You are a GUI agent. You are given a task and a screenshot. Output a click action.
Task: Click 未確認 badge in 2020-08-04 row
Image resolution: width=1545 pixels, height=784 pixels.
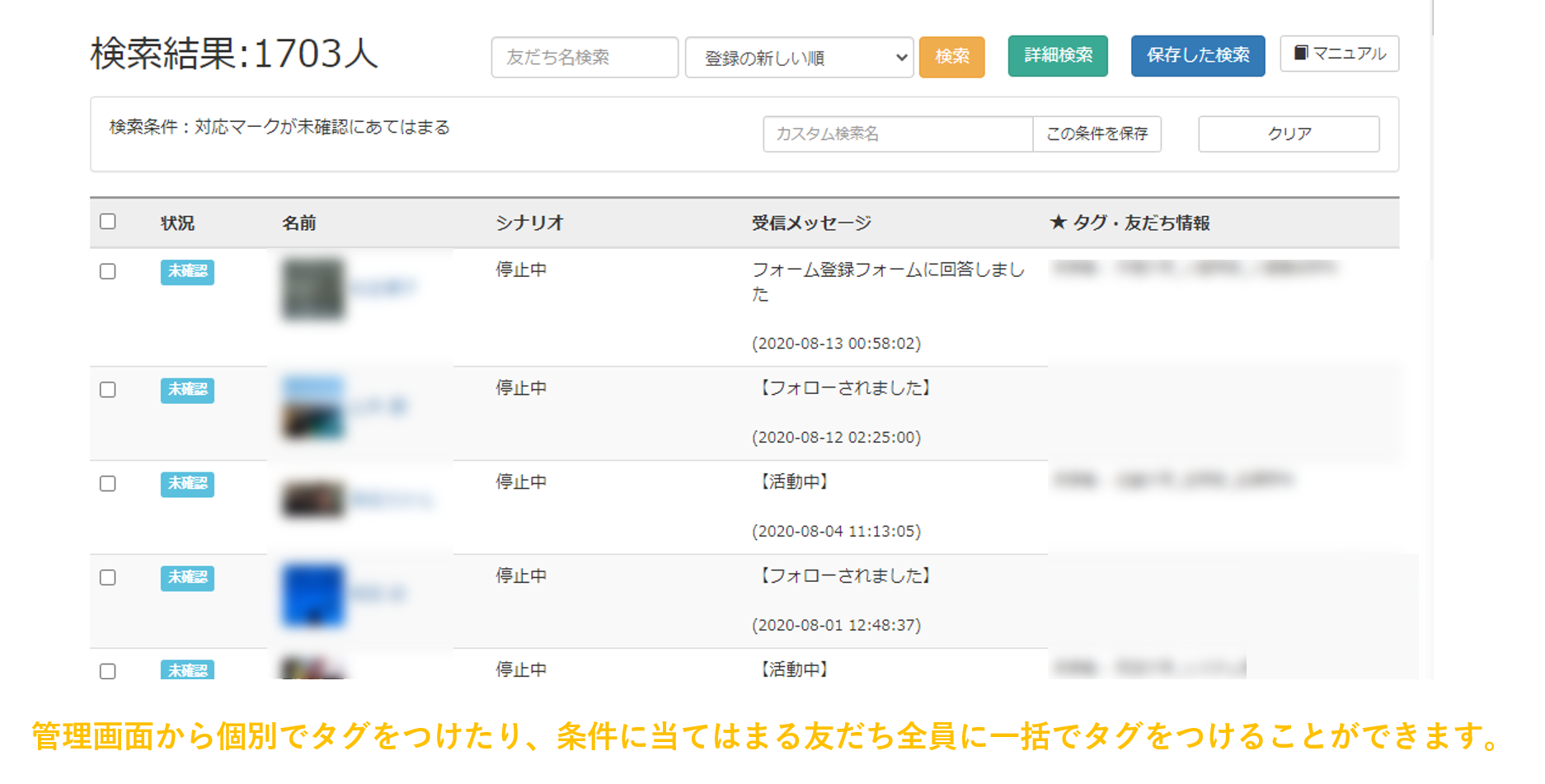click(x=187, y=484)
